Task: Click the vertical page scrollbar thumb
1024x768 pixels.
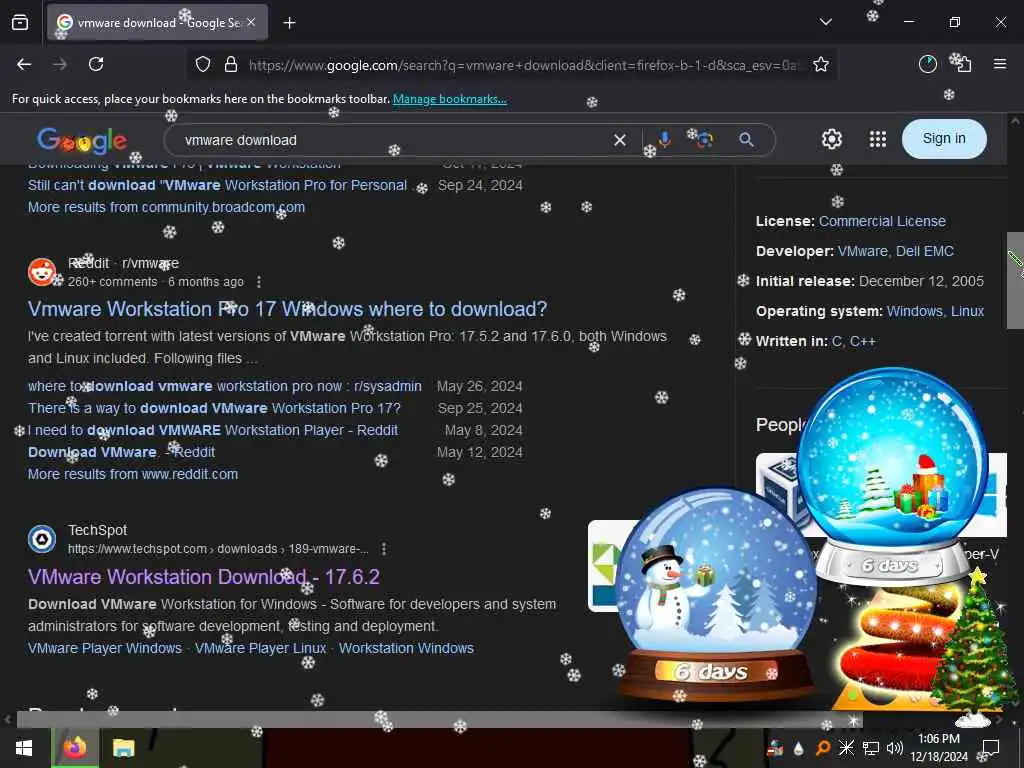Action: [x=1015, y=281]
